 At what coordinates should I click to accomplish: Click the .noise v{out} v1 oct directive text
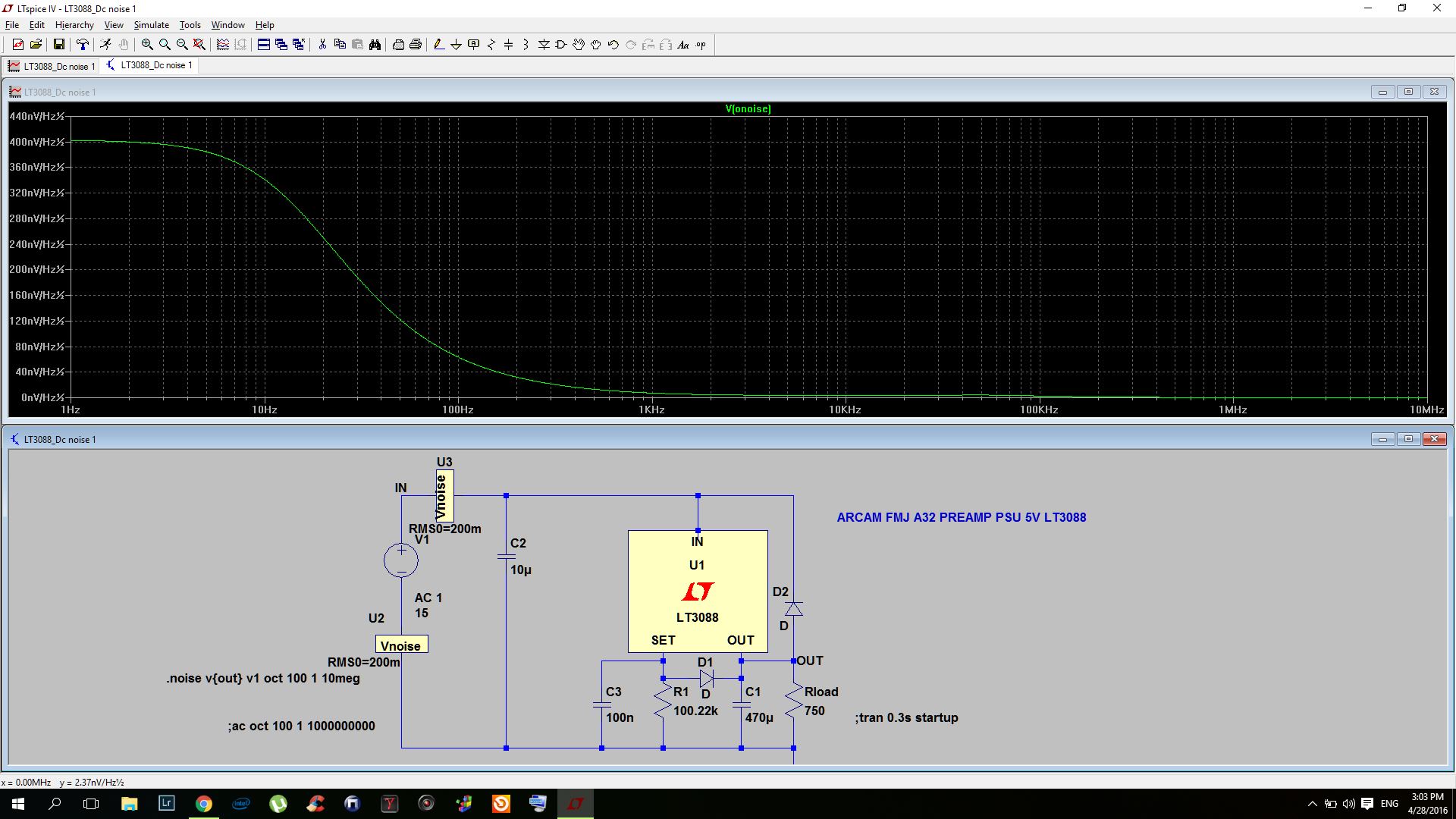click(263, 678)
